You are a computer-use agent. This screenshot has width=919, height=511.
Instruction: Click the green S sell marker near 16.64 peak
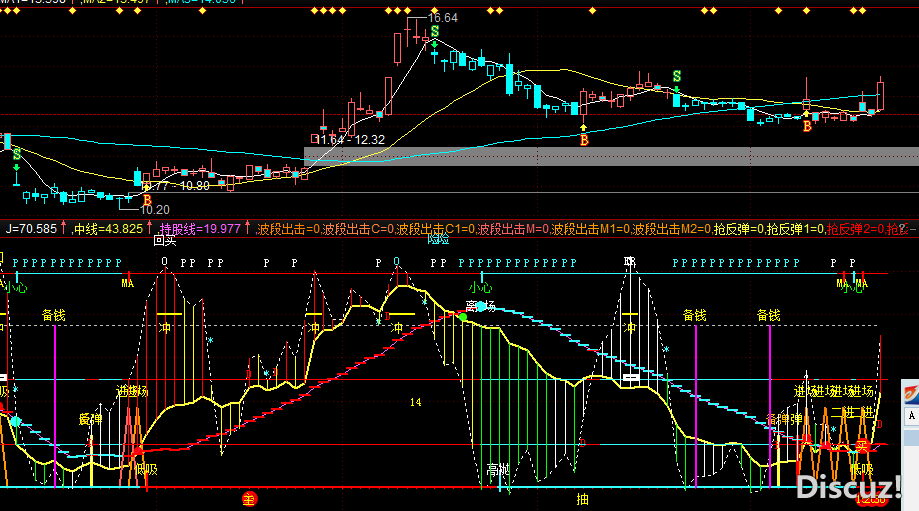[435, 33]
